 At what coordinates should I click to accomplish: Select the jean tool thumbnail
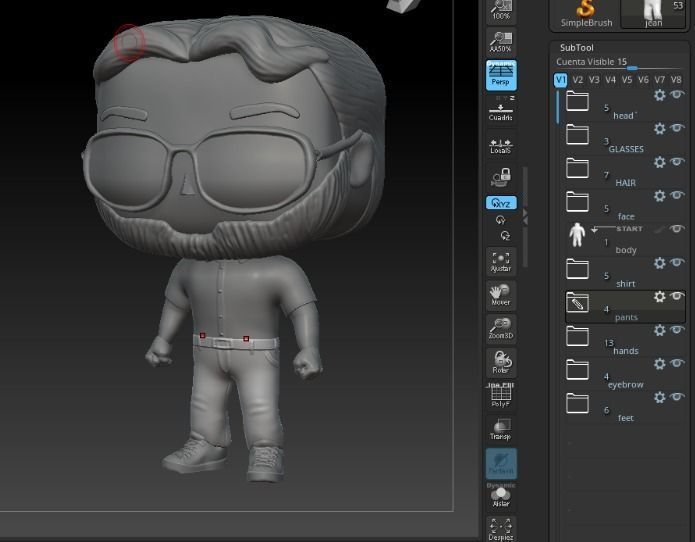(653, 14)
